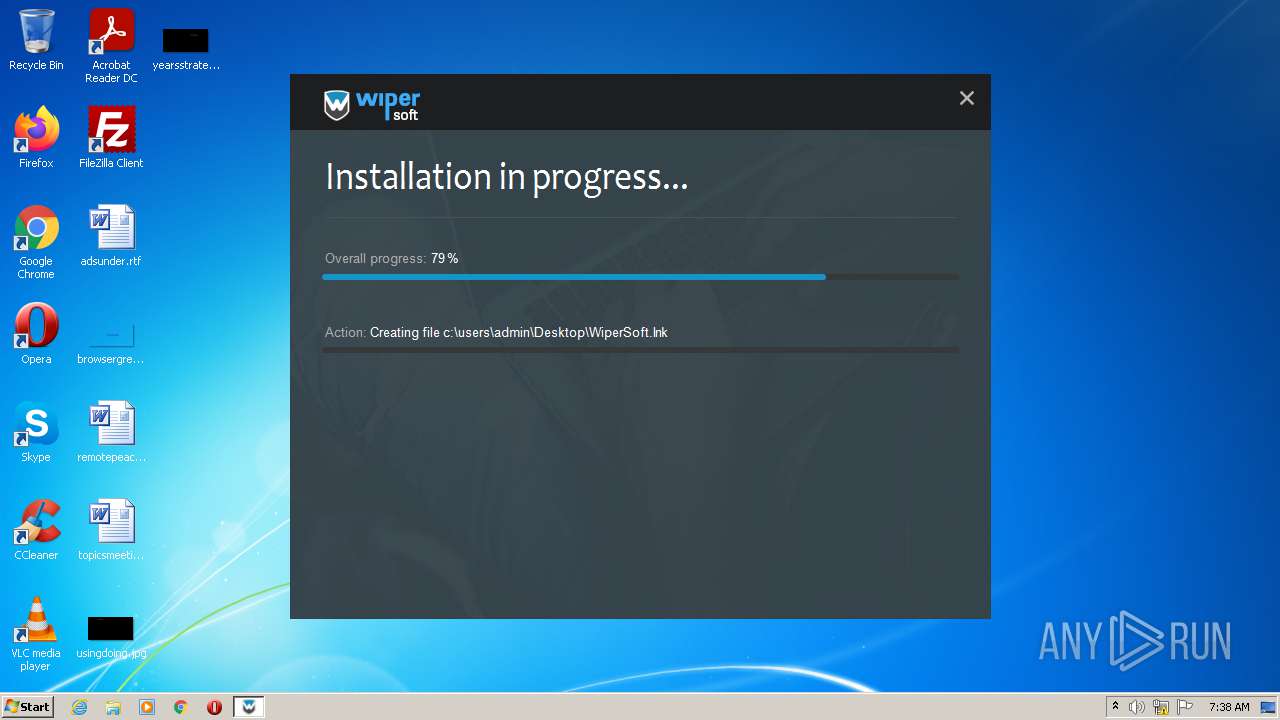
Task: Click the overall progress bar
Action: [640, 277]
